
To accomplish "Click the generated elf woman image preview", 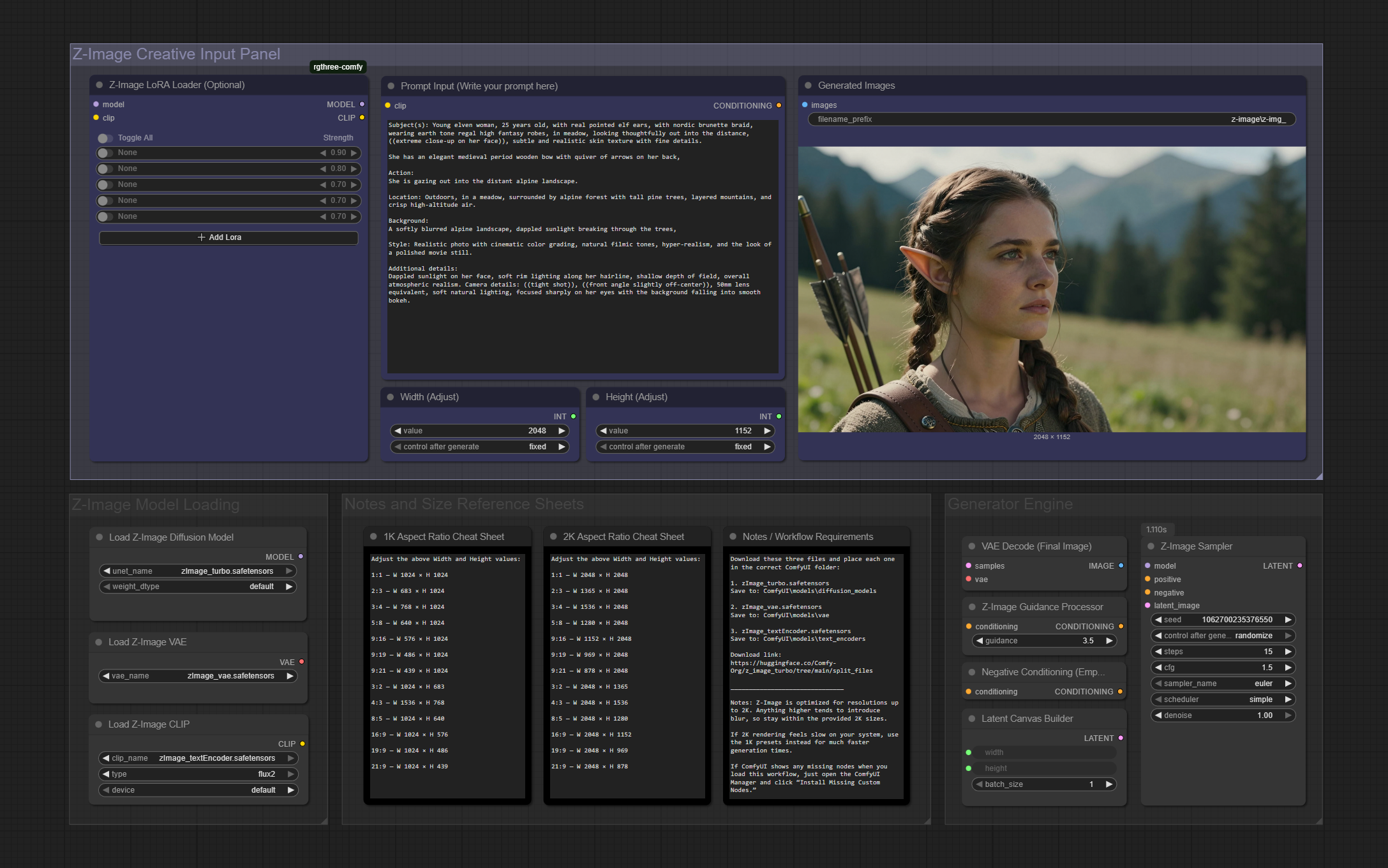I will 1052,289.
